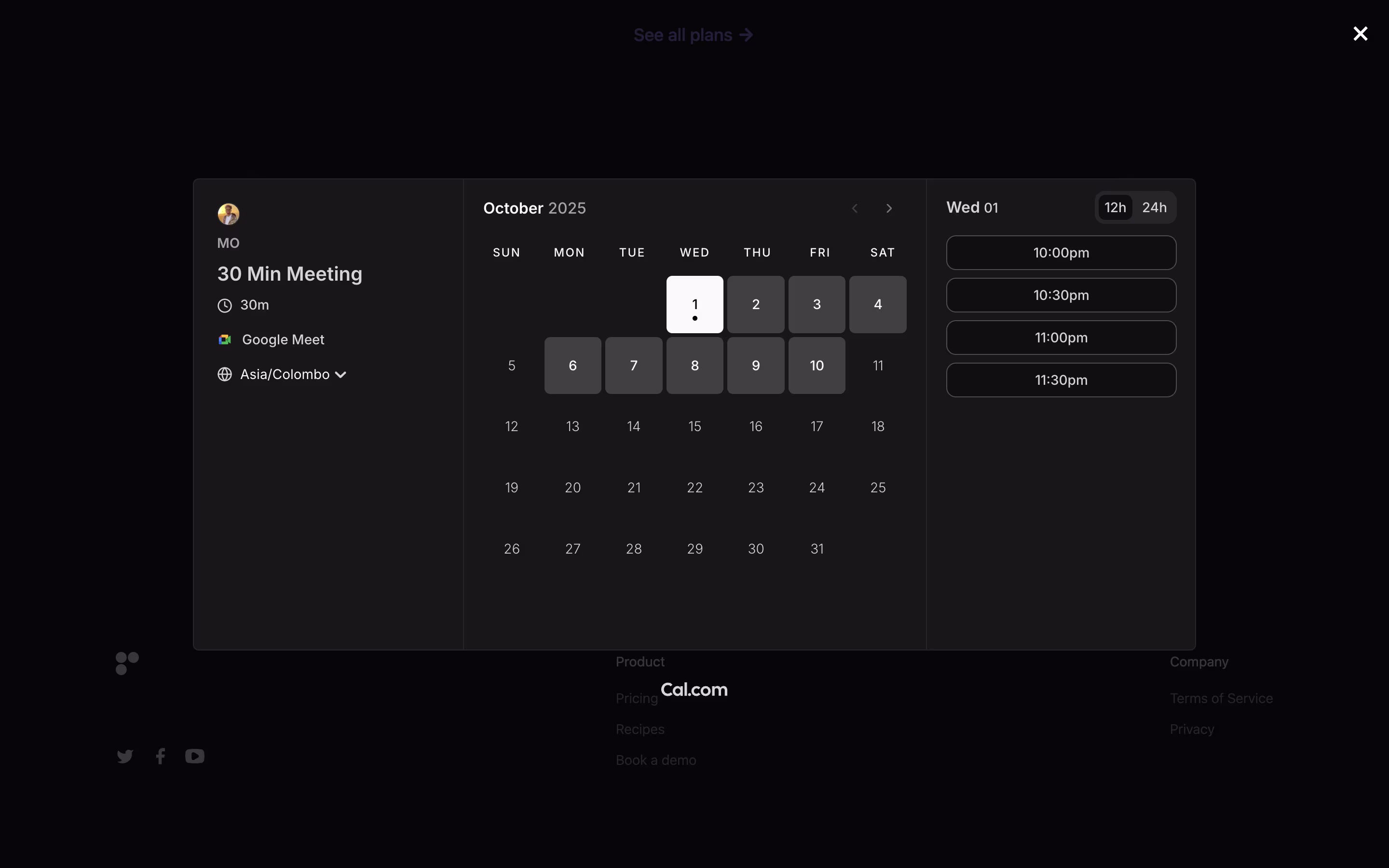Click the Cal.com branding link
1389x868 pixels.
(x=694, y=690)
